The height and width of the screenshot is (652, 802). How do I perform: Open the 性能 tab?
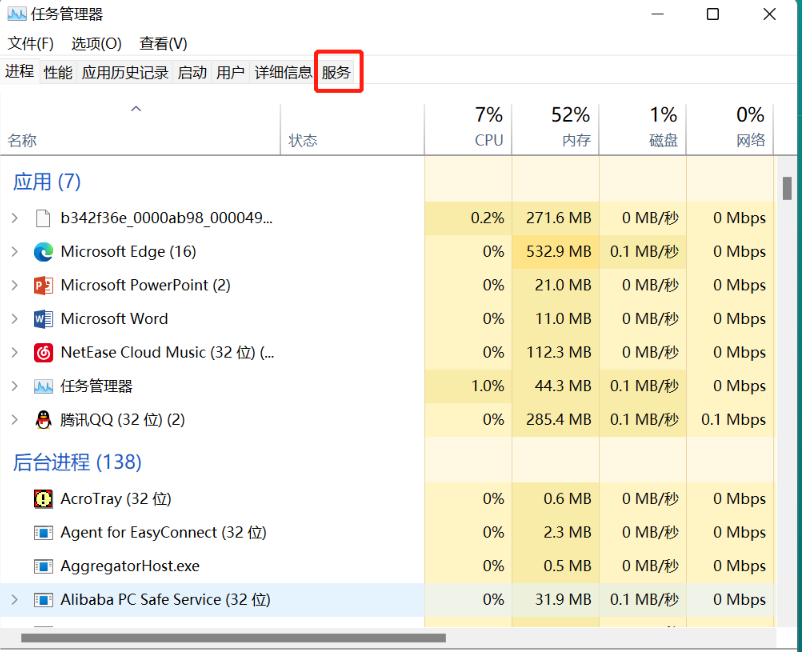[x=58, y=71]
